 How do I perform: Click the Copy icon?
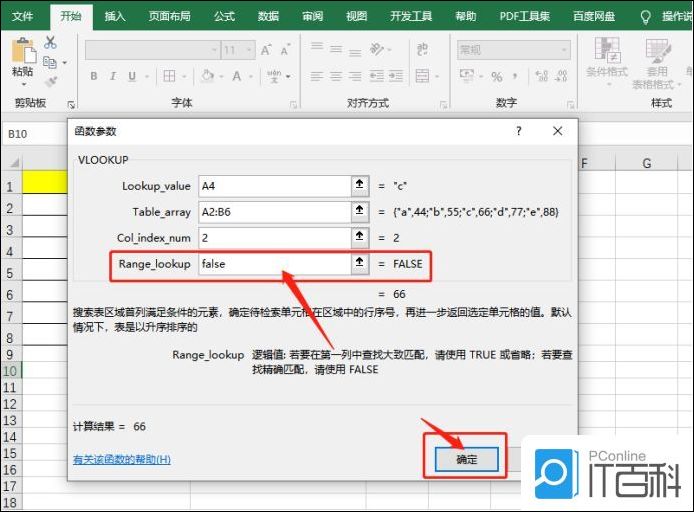tap(50, 62)
